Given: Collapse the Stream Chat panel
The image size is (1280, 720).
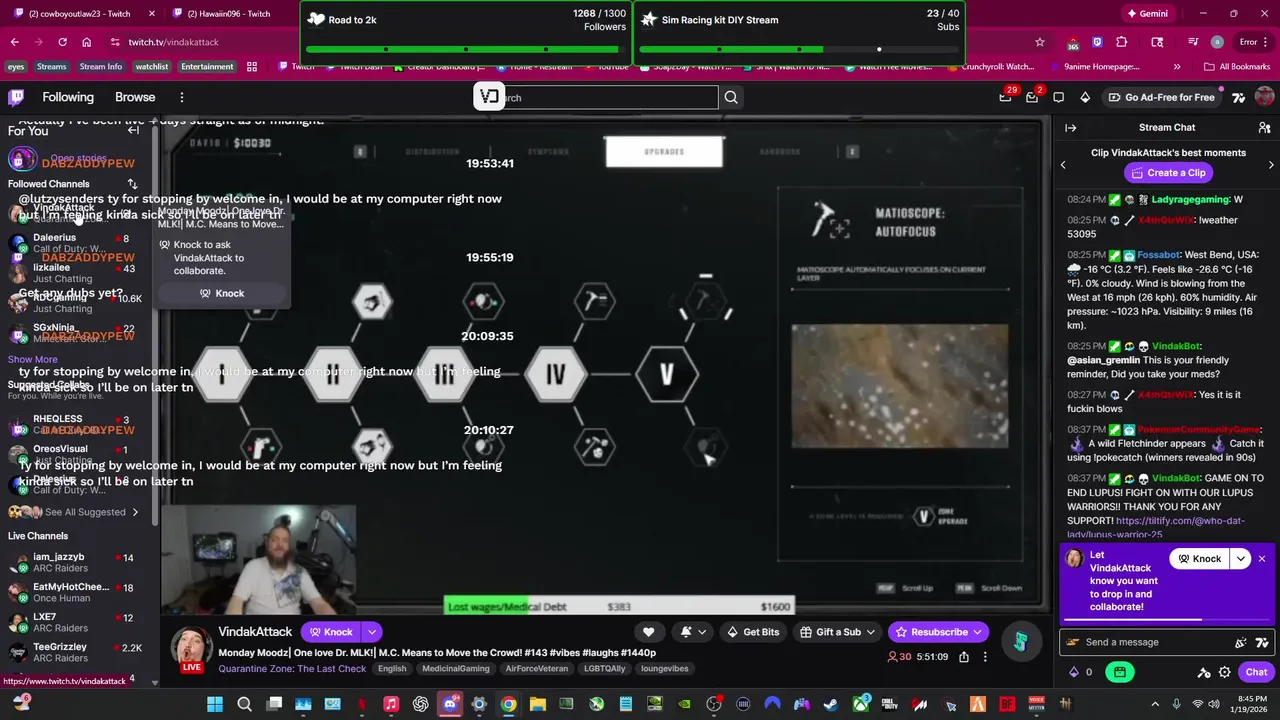Looking at the screenshot, I should pyautogui.click(x=1070, y=128).
